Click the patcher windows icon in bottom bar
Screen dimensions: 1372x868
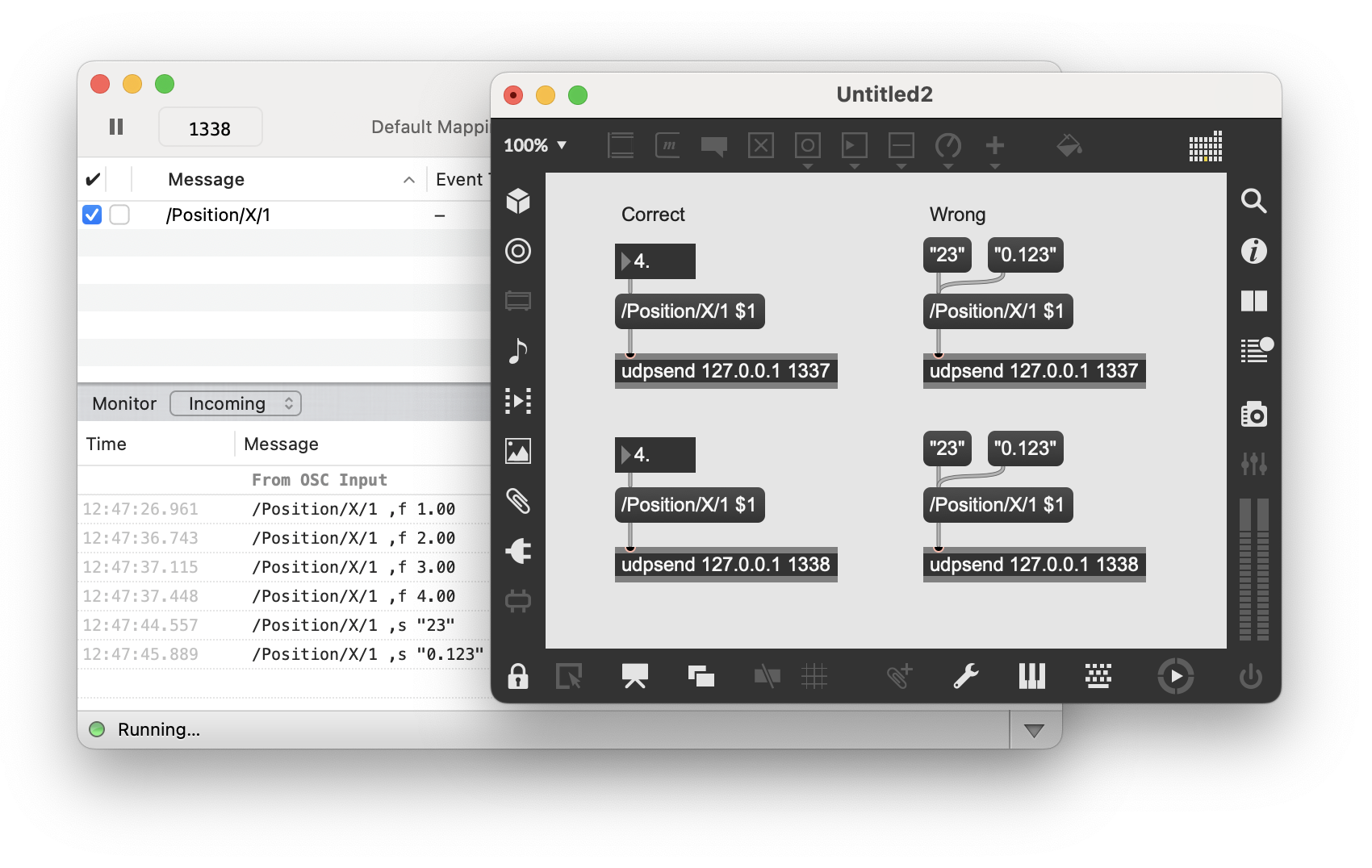pos(701,676)
